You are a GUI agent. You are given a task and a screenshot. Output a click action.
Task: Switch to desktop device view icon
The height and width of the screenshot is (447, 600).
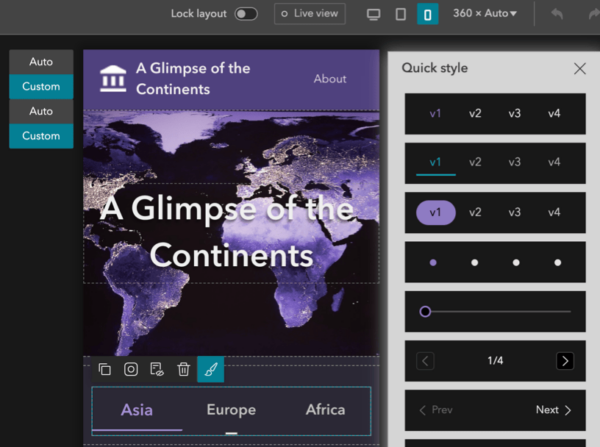coord(373,15)
